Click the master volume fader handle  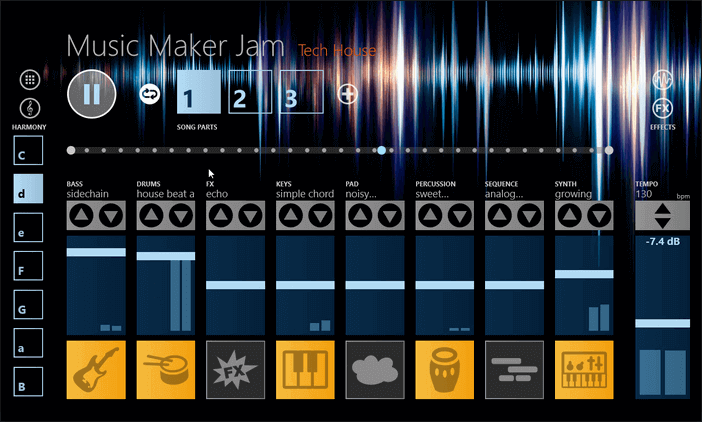pyautogui.click(x=662, y=324)
